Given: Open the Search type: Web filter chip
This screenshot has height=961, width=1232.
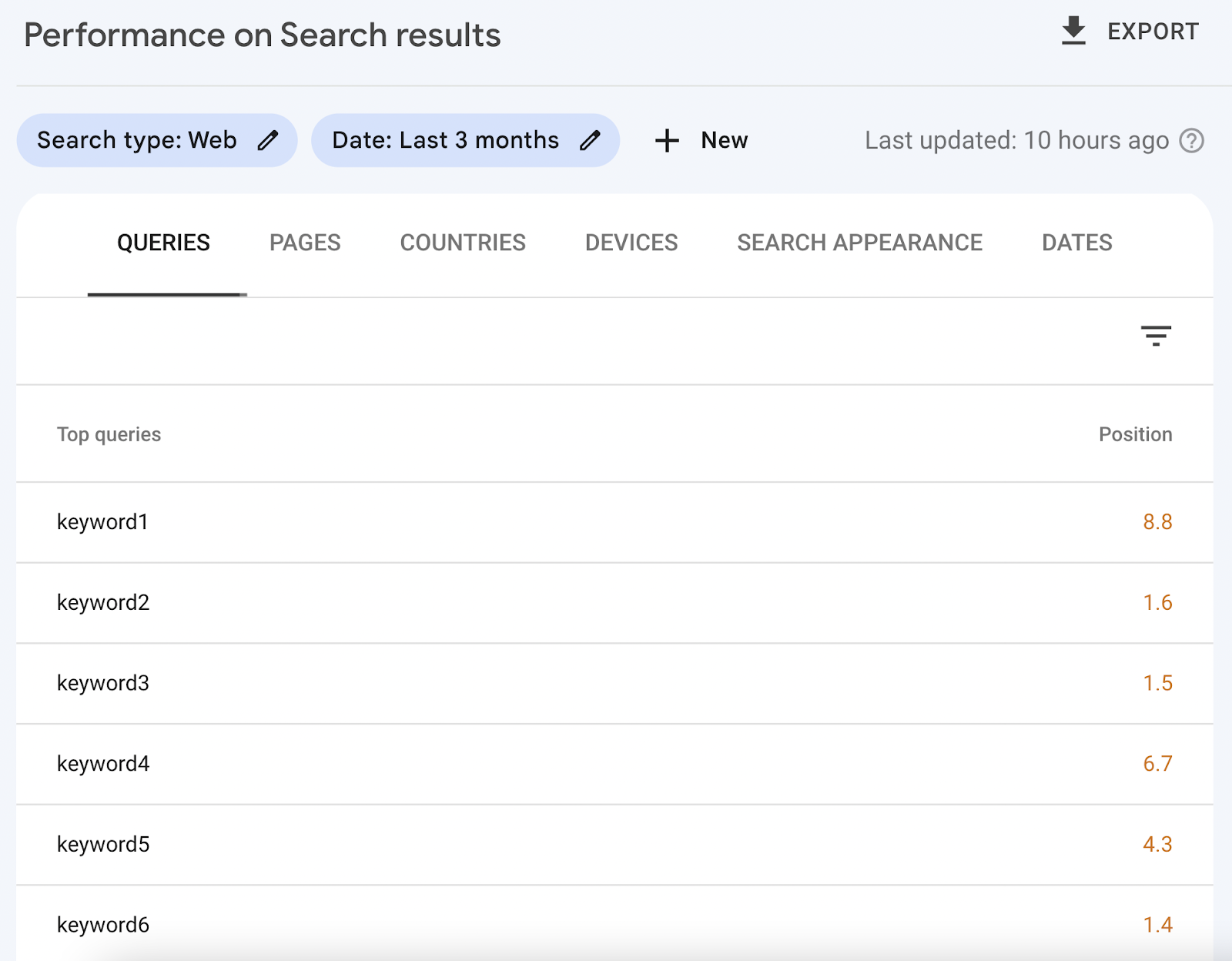Looking at the screenshot, I should coord(137,140).
